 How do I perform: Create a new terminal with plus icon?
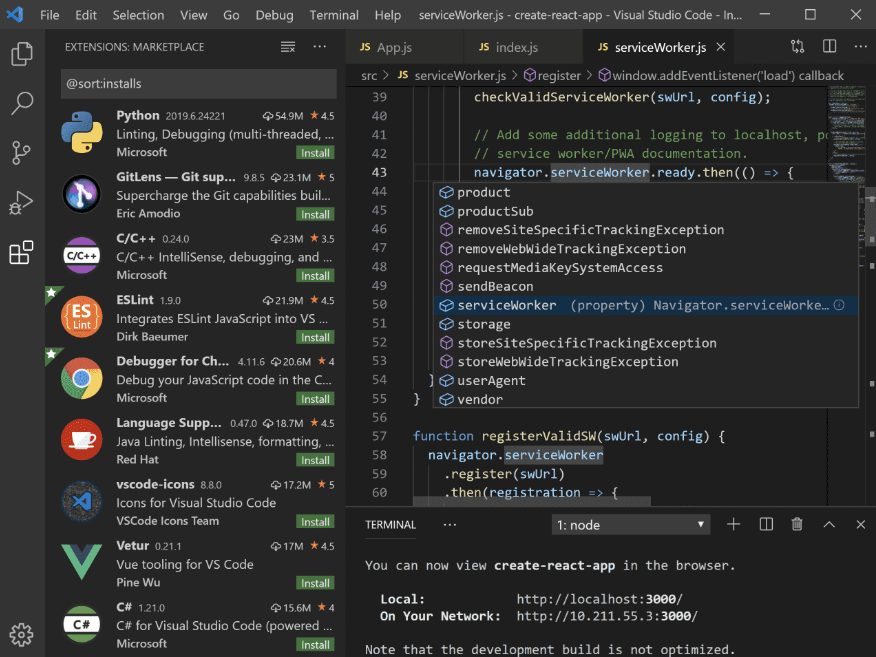(734, 524)
